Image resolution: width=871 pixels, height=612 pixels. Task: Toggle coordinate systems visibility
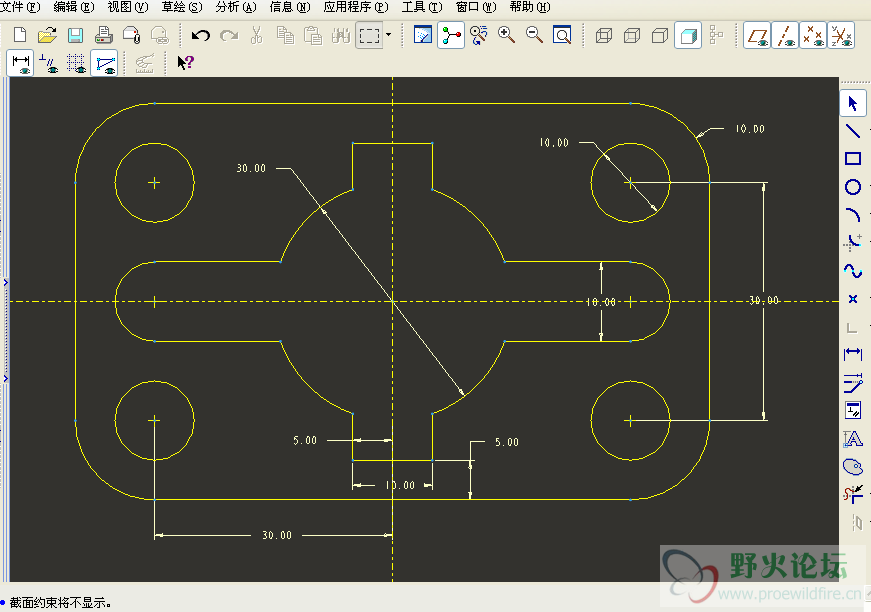click(841, 36)
